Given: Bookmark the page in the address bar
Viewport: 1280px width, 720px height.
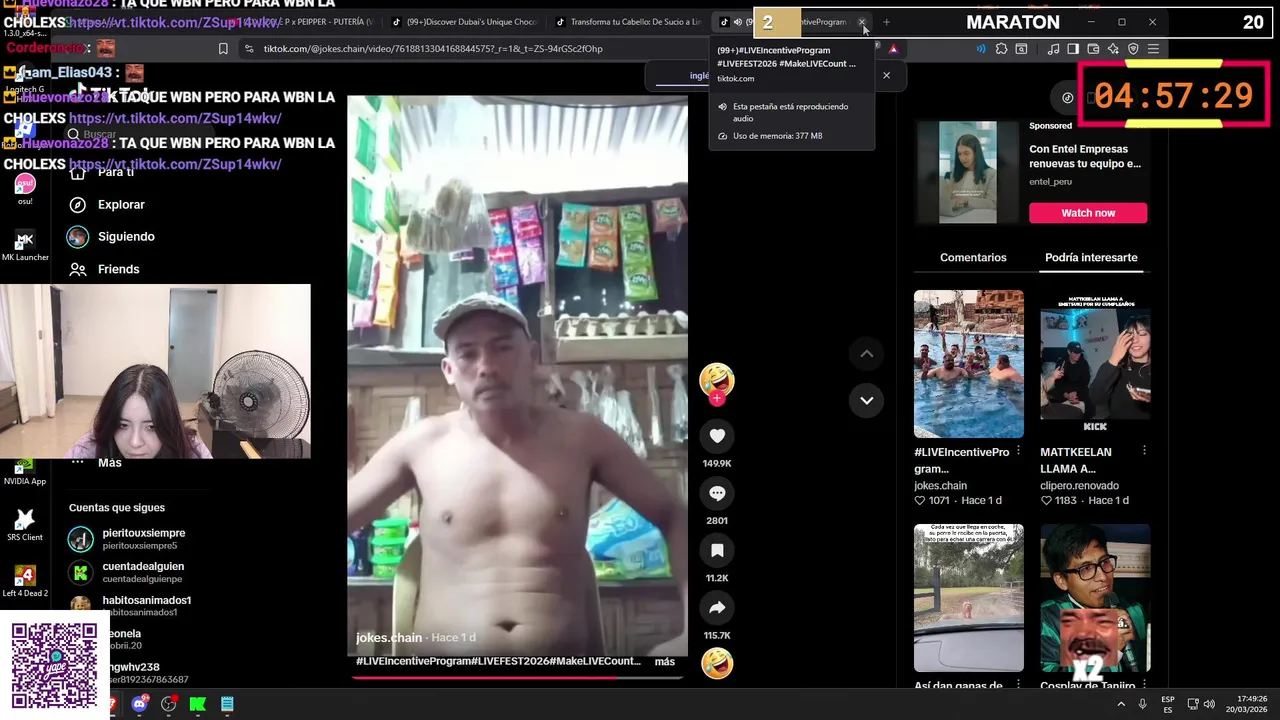Looking at the screenshot, I should [223, 48].
